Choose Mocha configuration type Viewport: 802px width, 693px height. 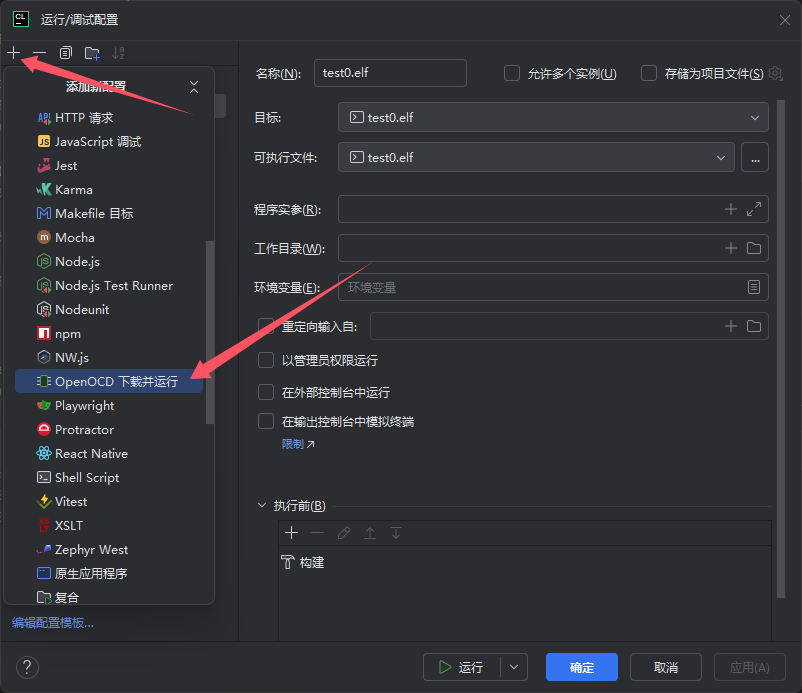tap(109, 237)
